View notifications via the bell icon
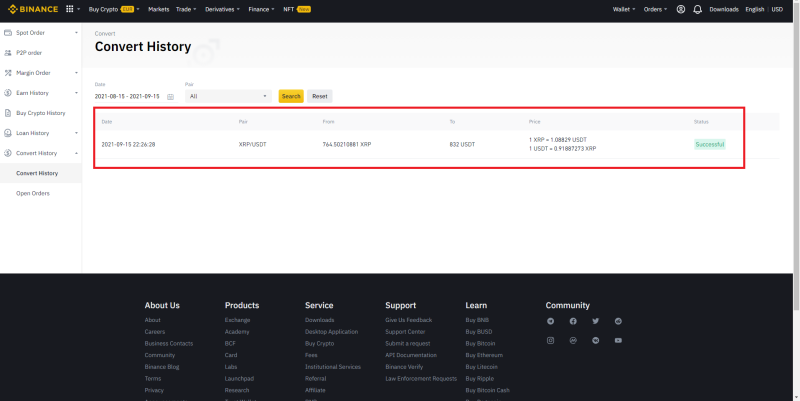 (x=697, y=9)
